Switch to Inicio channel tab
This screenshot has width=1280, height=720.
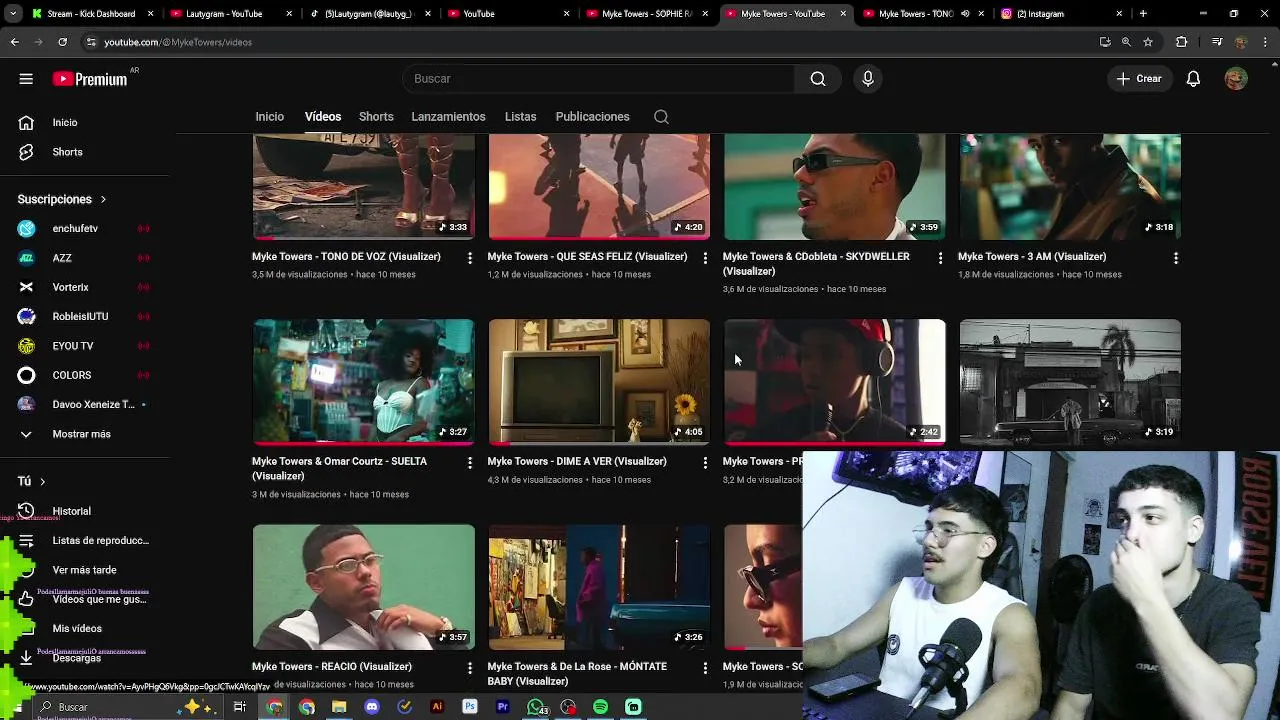(x=269, y=117)
